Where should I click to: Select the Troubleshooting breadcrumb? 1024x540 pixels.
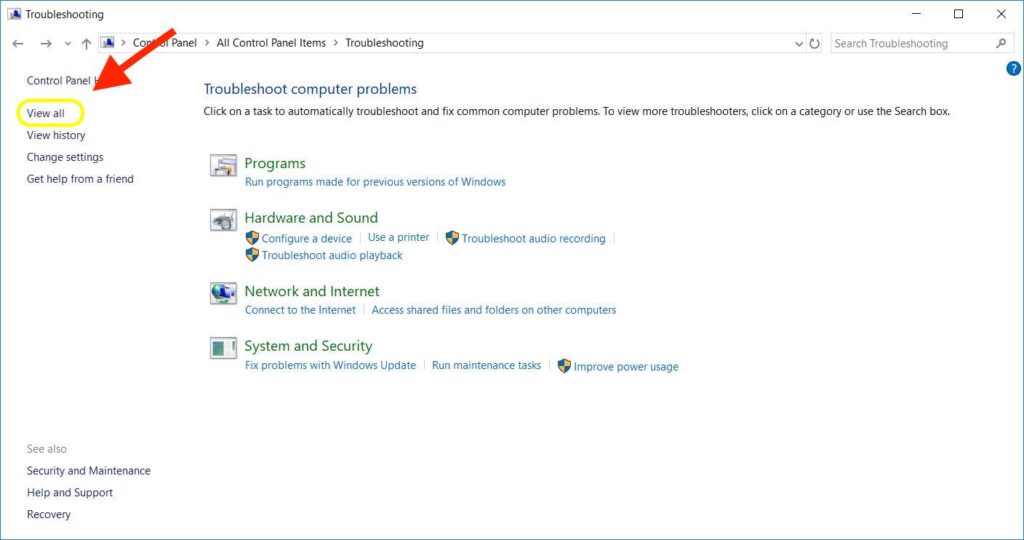coord(384,43)
